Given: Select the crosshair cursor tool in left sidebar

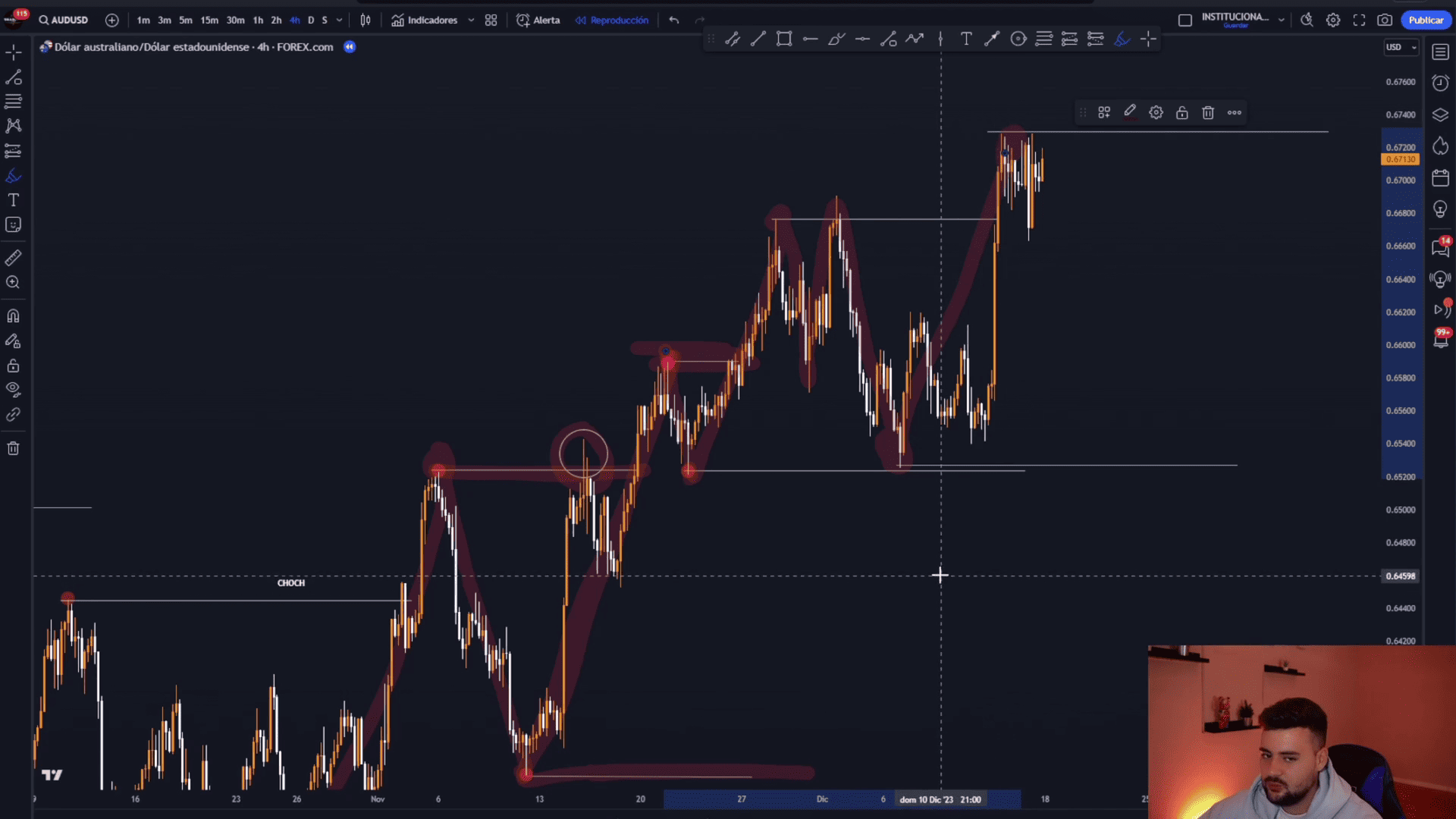Looking at the screenshot, I should point(13,52).
